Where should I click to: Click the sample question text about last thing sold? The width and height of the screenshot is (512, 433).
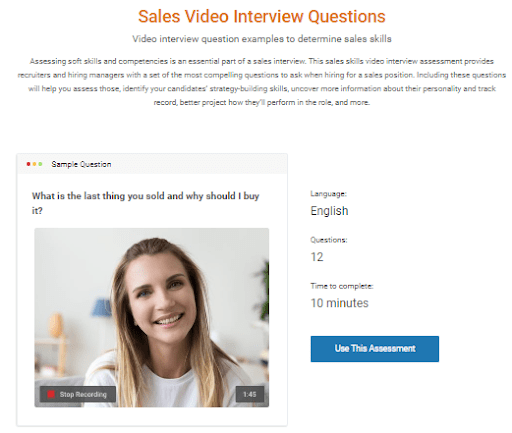click(x=145, y=203)
